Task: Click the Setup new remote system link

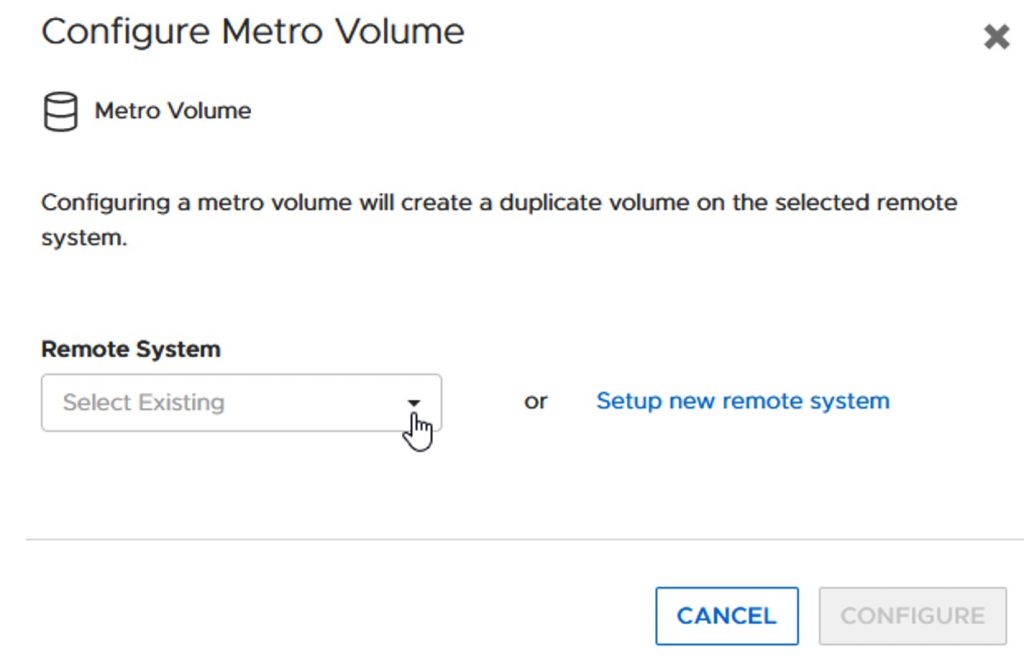Action: (743, 400)
